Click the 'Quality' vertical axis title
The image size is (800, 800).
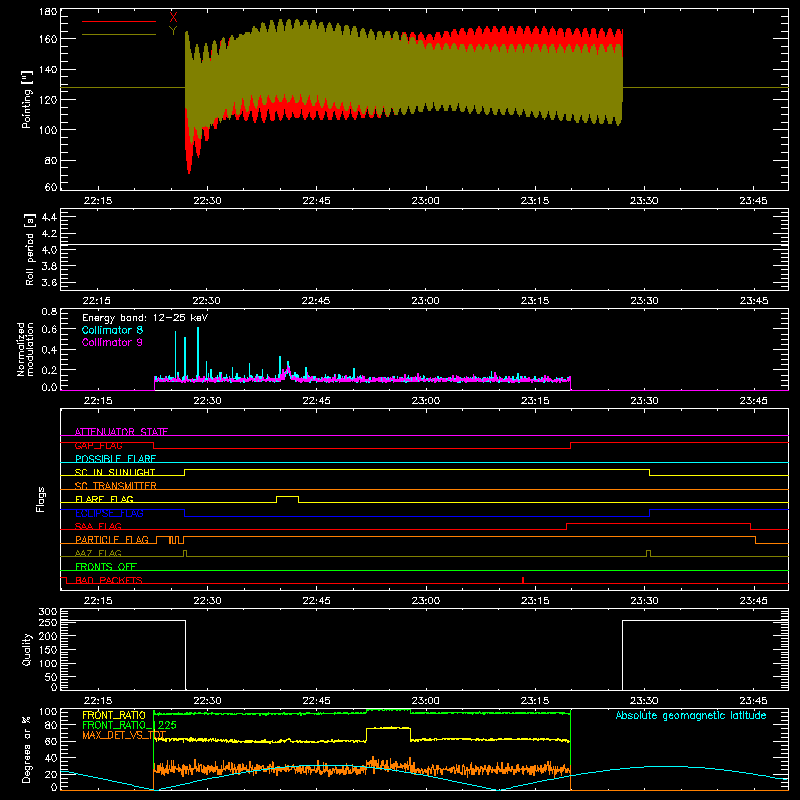pos(27,649)
